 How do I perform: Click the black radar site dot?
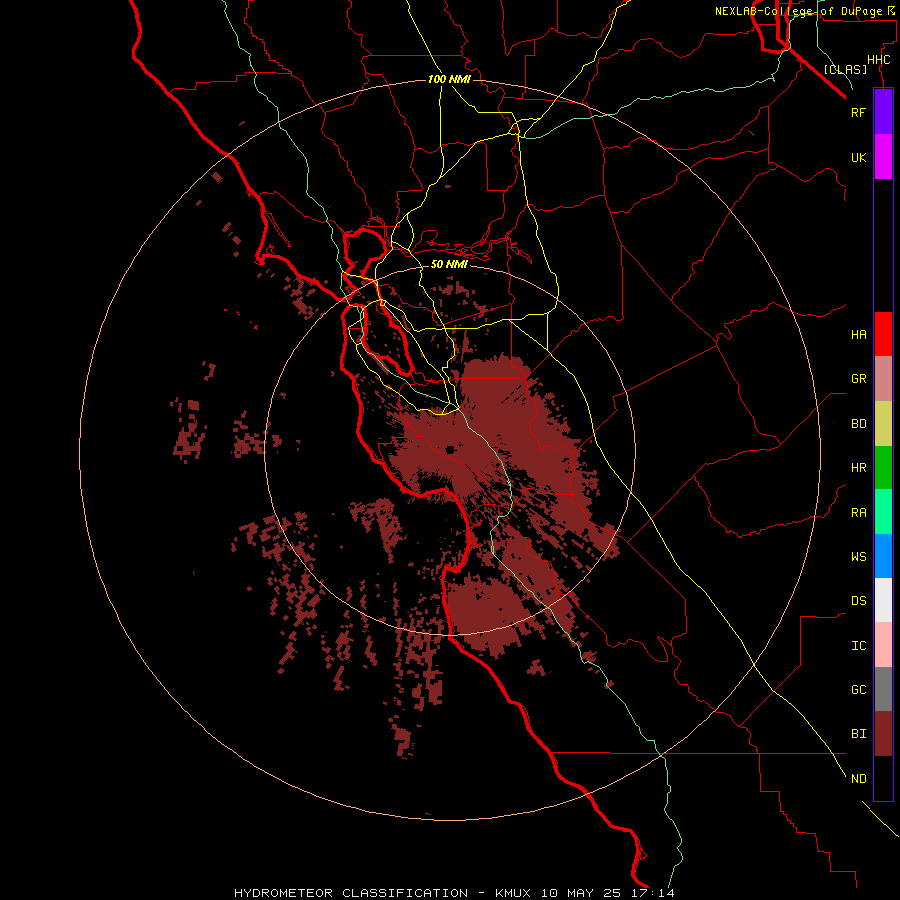(451, 449)
